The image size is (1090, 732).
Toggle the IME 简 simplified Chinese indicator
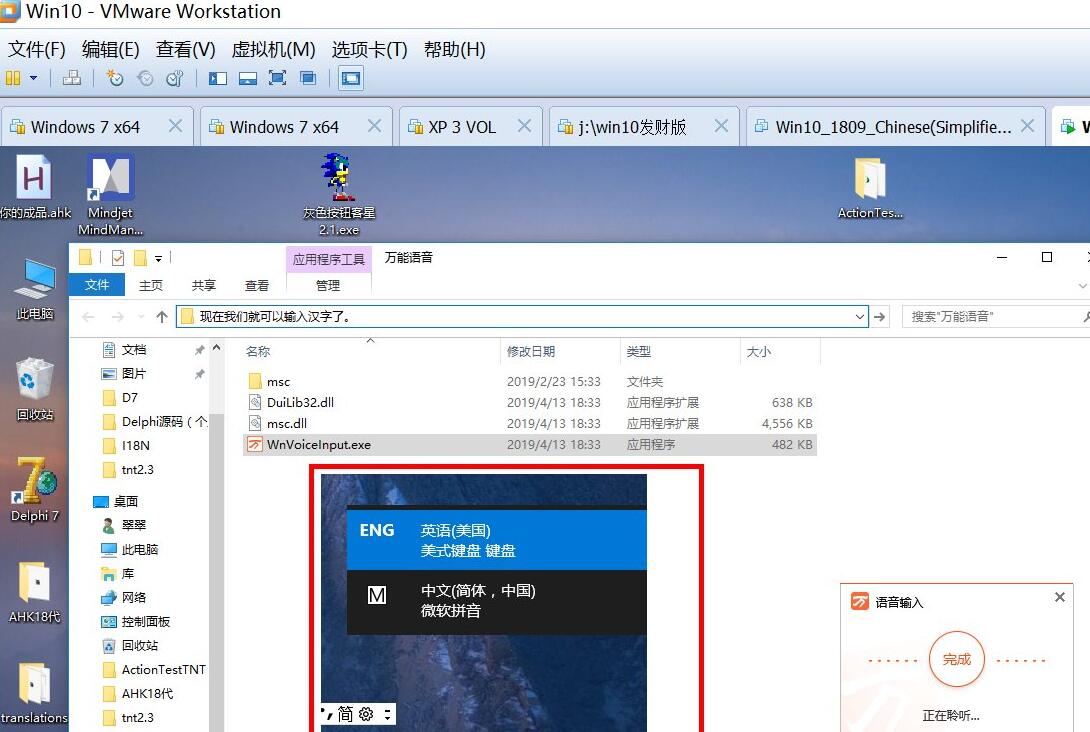click(345, 713)
